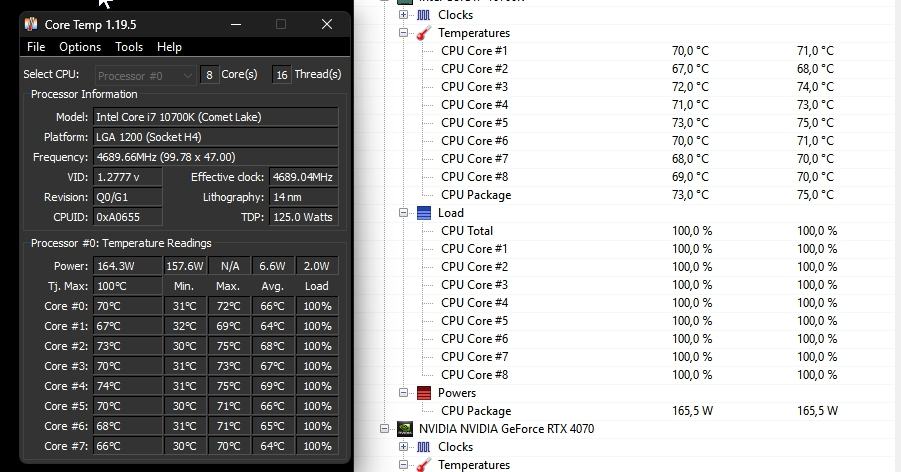Click the thermometer icon beside CPU Temperatures
The height and width of the screenshot is (472, 901).
[x=423, y=33]
